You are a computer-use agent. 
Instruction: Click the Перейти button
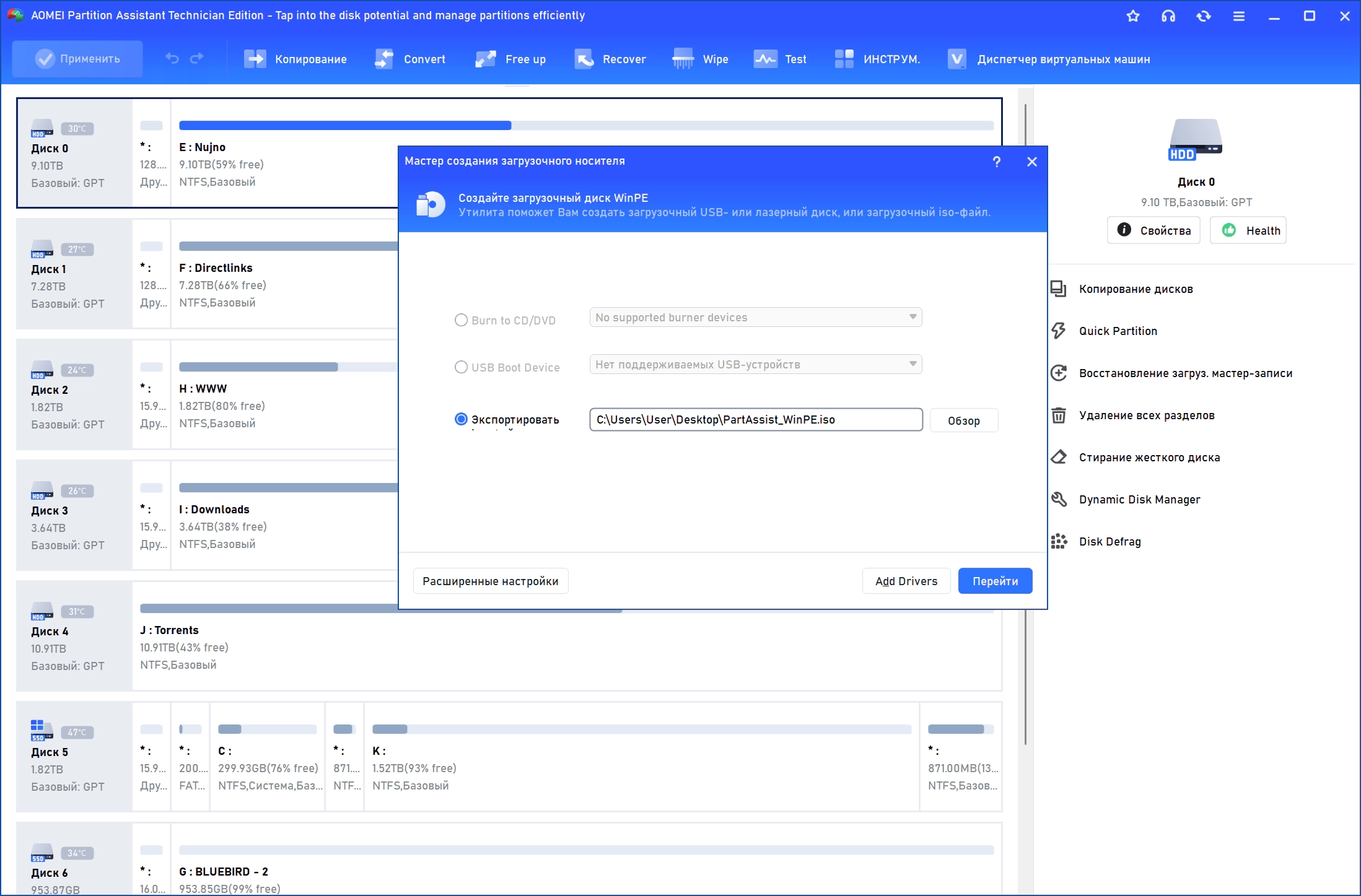pos(995,581)
